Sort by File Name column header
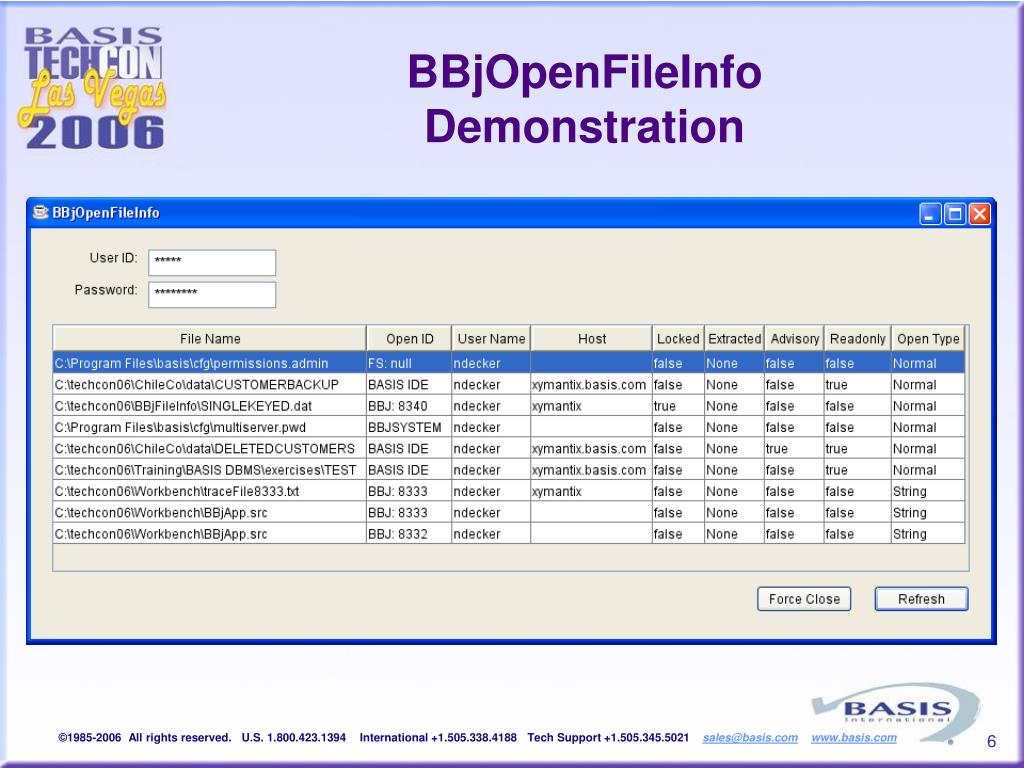The width and height of the screenshot is (1024, 768). click(210, 339)
